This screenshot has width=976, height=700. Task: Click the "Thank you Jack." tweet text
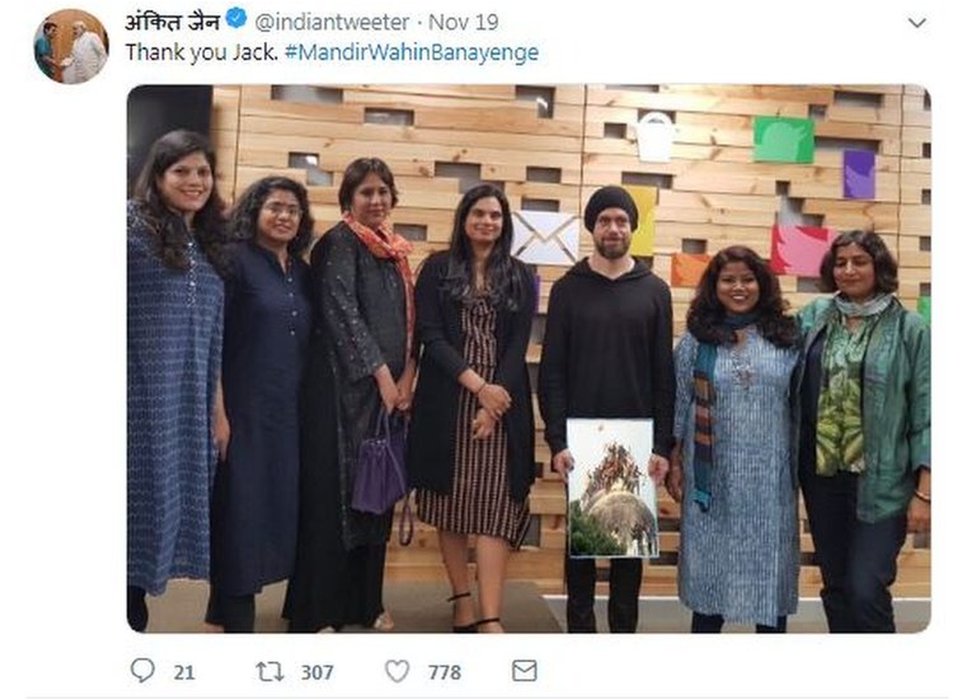[200, 53]
